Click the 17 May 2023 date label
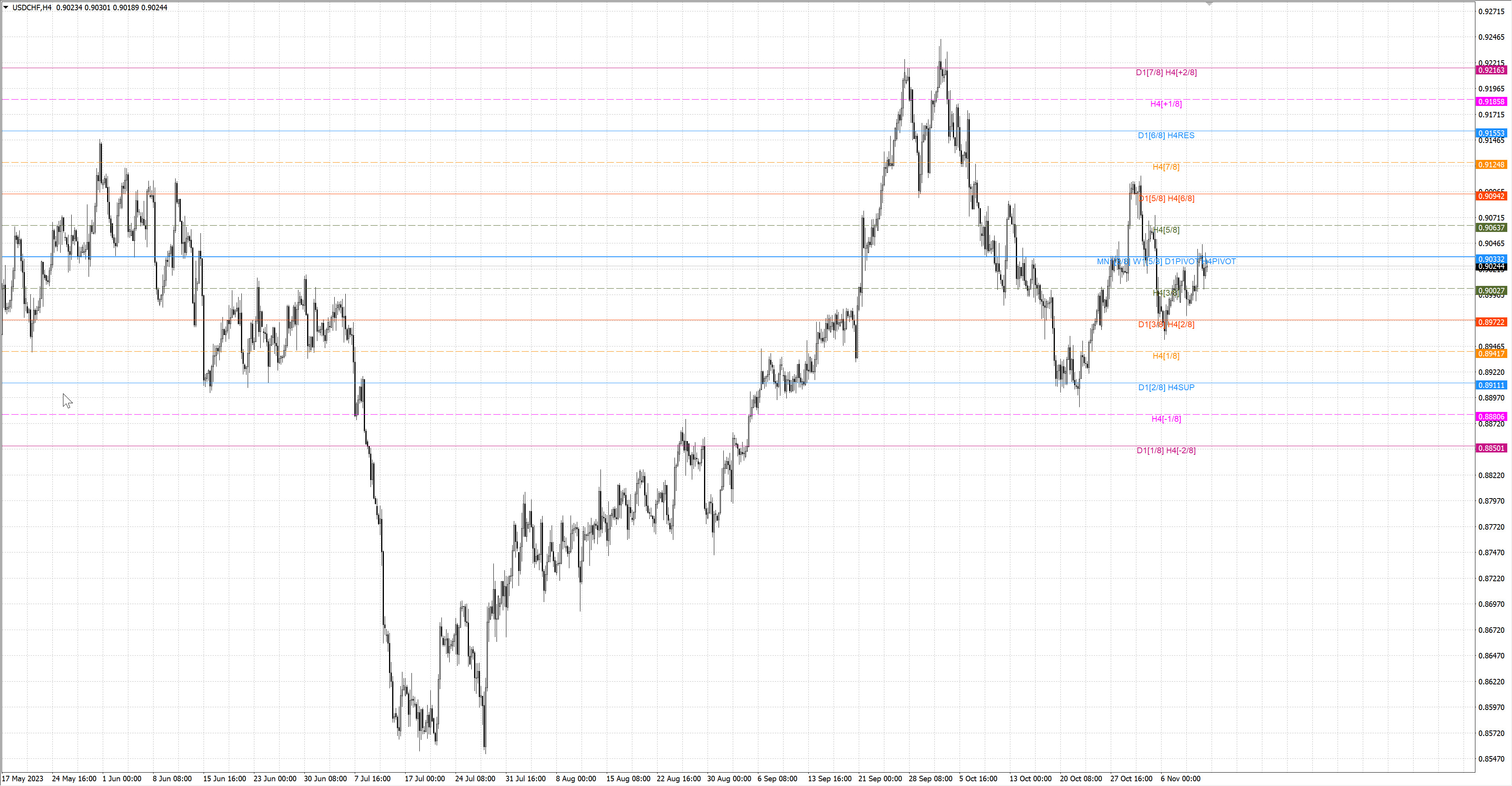The width and height of the screenshot is (1512, 786). pyautogui.click(x=23, y=779)
